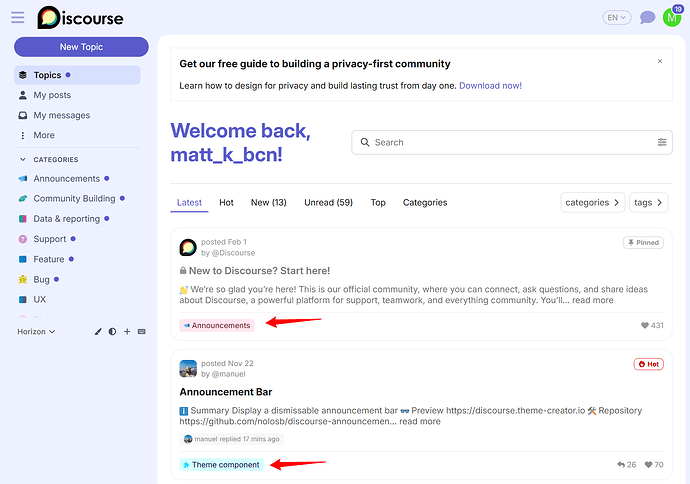Image resolution: width=690 pixels, height=484 pixels.
Task: Click the magnifier icon in search box
Action: point(365,142)
